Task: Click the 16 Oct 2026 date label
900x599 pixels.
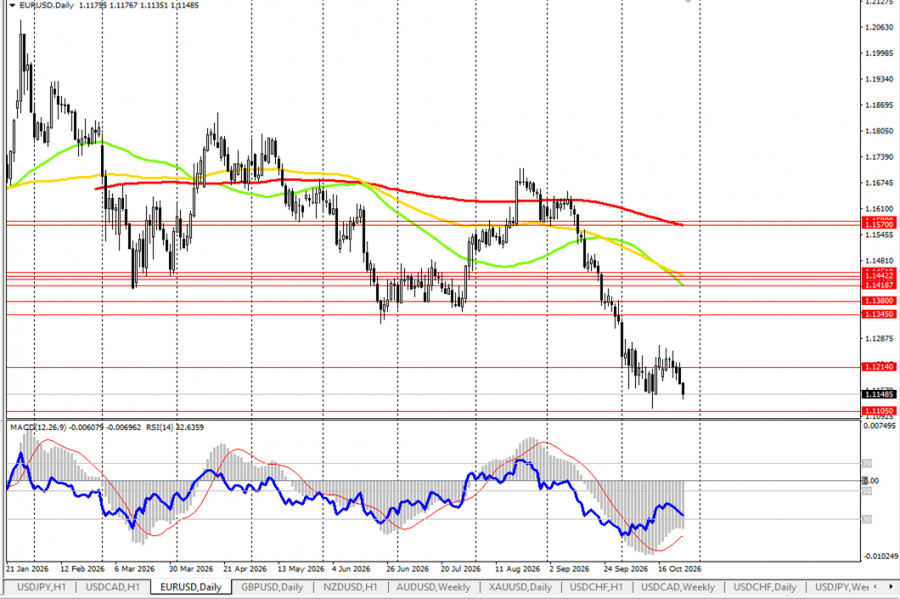Action: [x=680, y=569]
